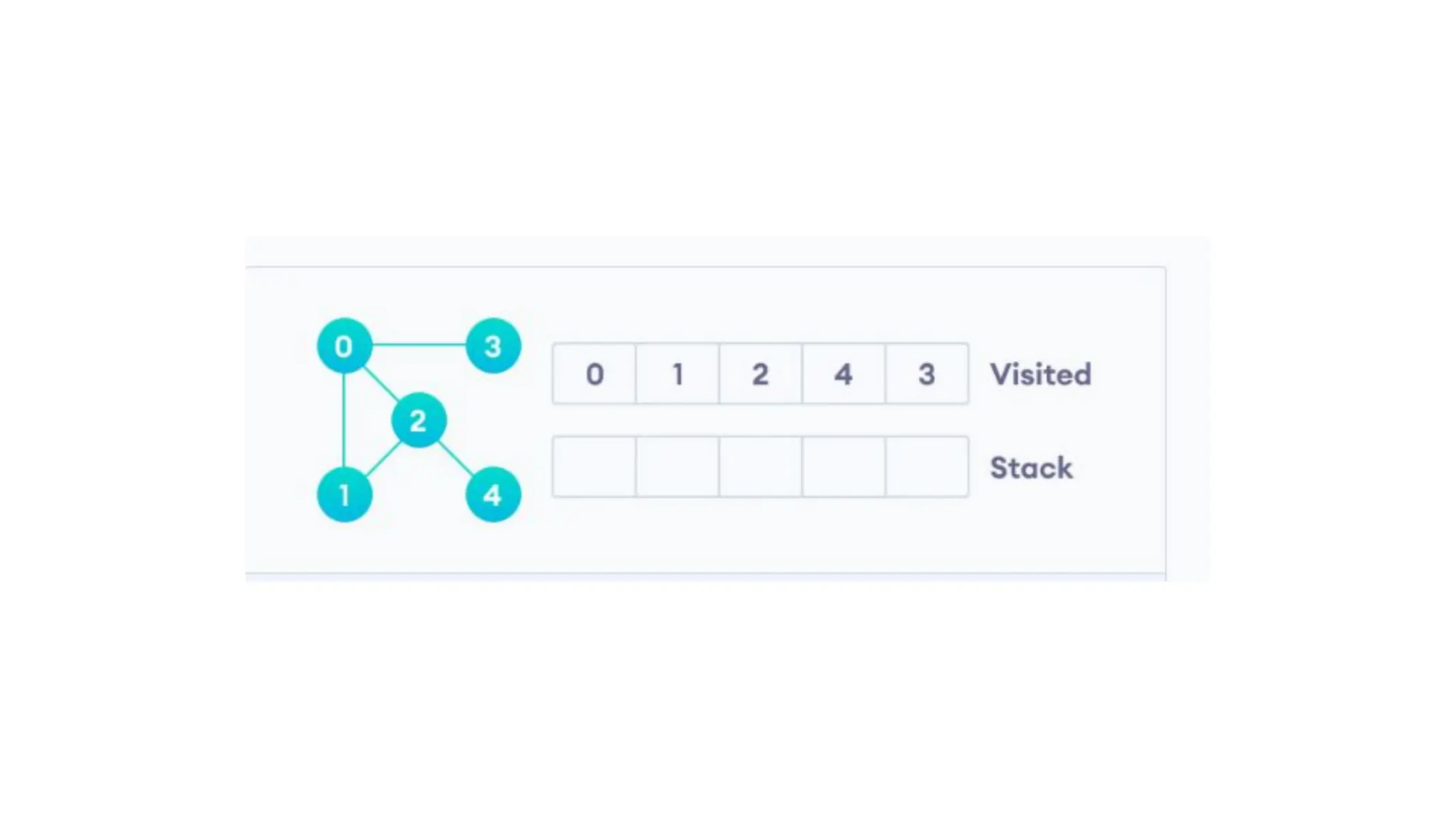Select the fourth empty Stack cell

pyautogui.click(x=844, y=467)
